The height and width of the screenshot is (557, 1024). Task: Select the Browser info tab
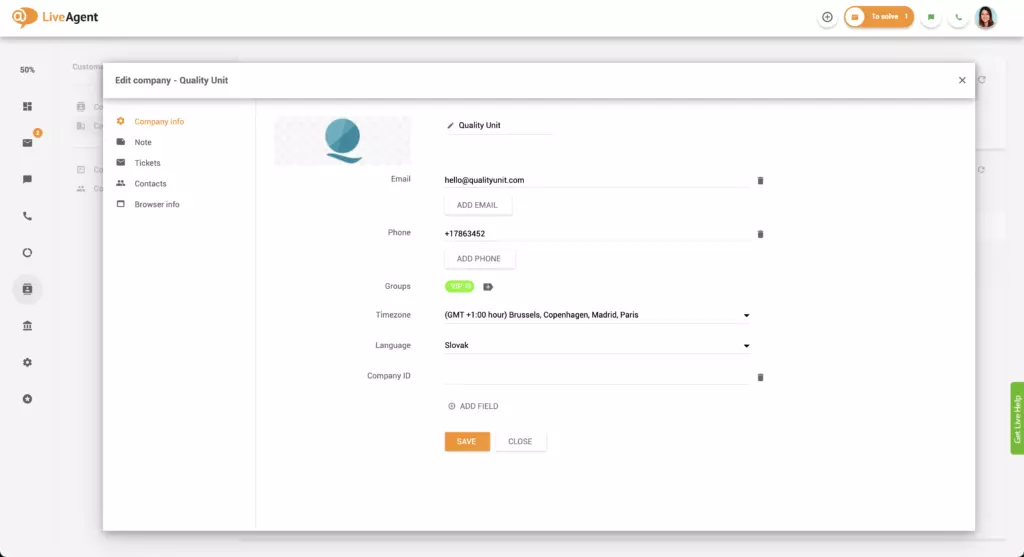click(157, 205)
